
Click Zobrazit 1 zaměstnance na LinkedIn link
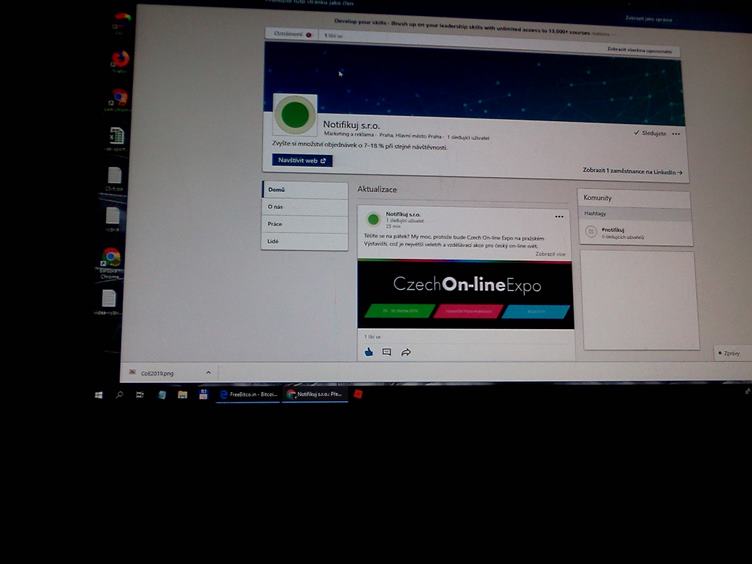pos(632,171)
